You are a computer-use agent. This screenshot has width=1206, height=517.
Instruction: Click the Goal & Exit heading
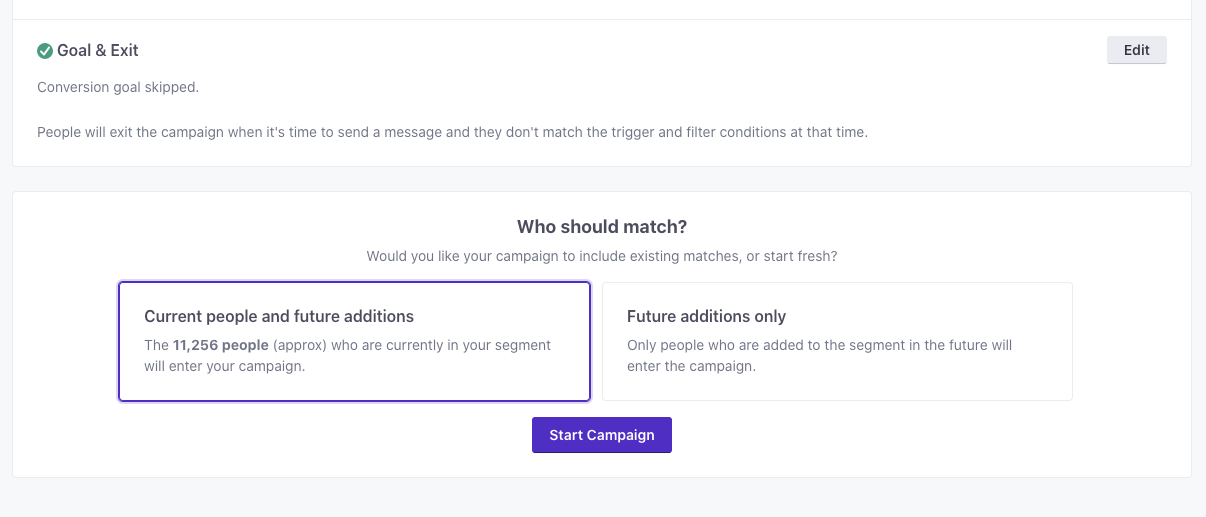[x=98, y=51]
